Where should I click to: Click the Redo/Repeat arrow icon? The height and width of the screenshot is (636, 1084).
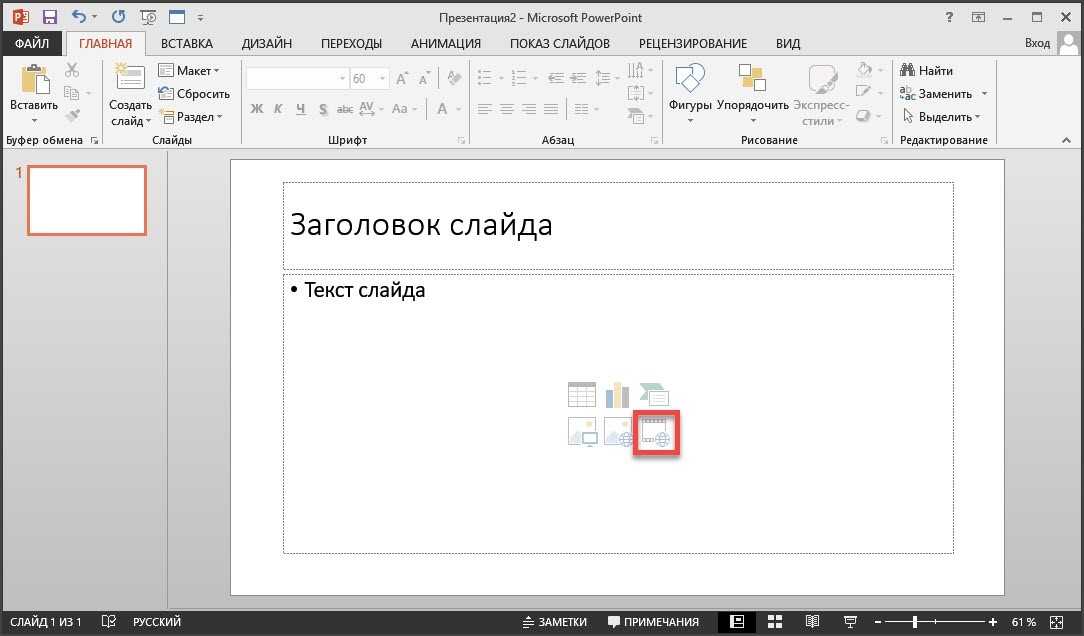tap(118, 17)
